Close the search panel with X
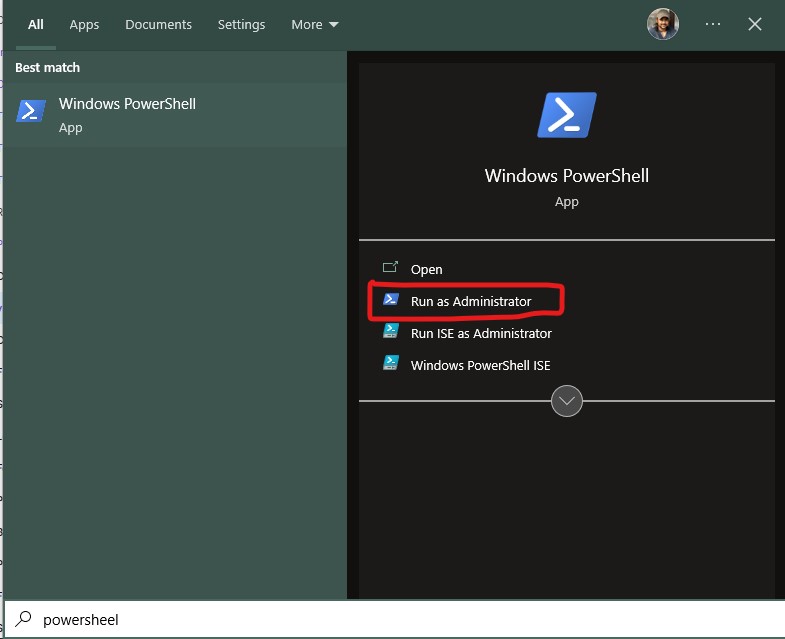785x639 pixels. point(755,24)
